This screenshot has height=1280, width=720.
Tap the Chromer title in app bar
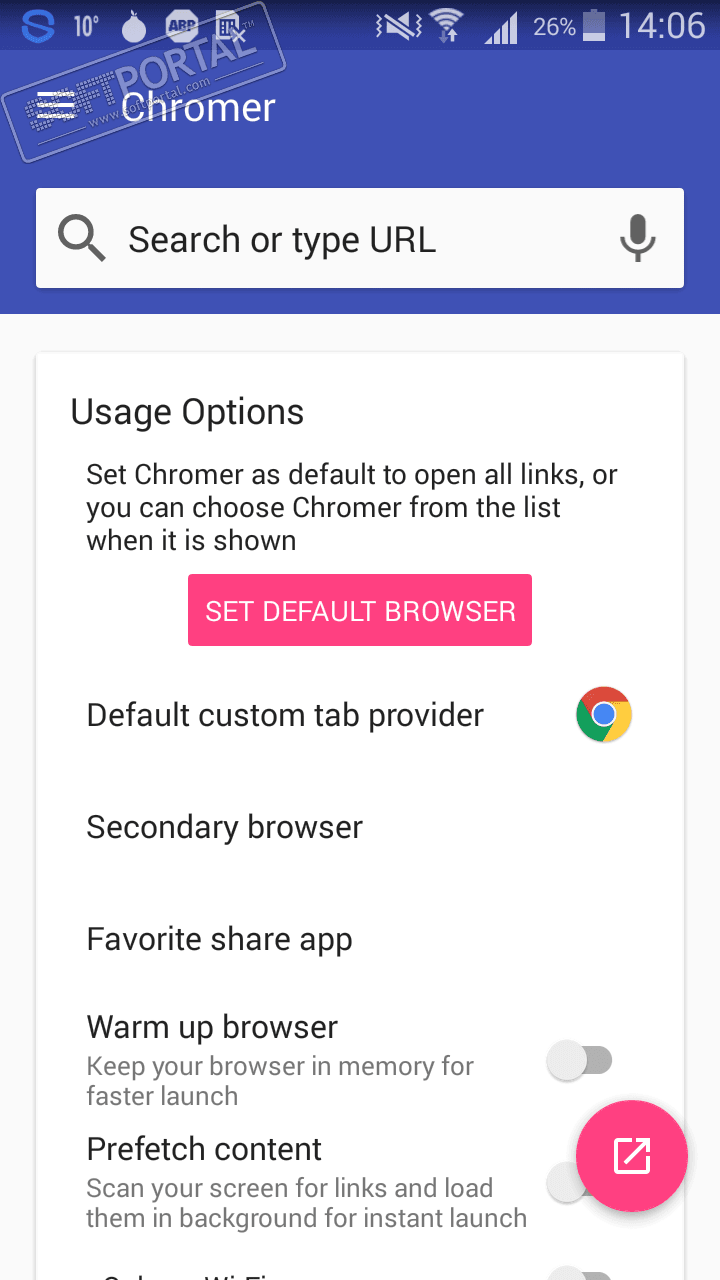point(198,107)
